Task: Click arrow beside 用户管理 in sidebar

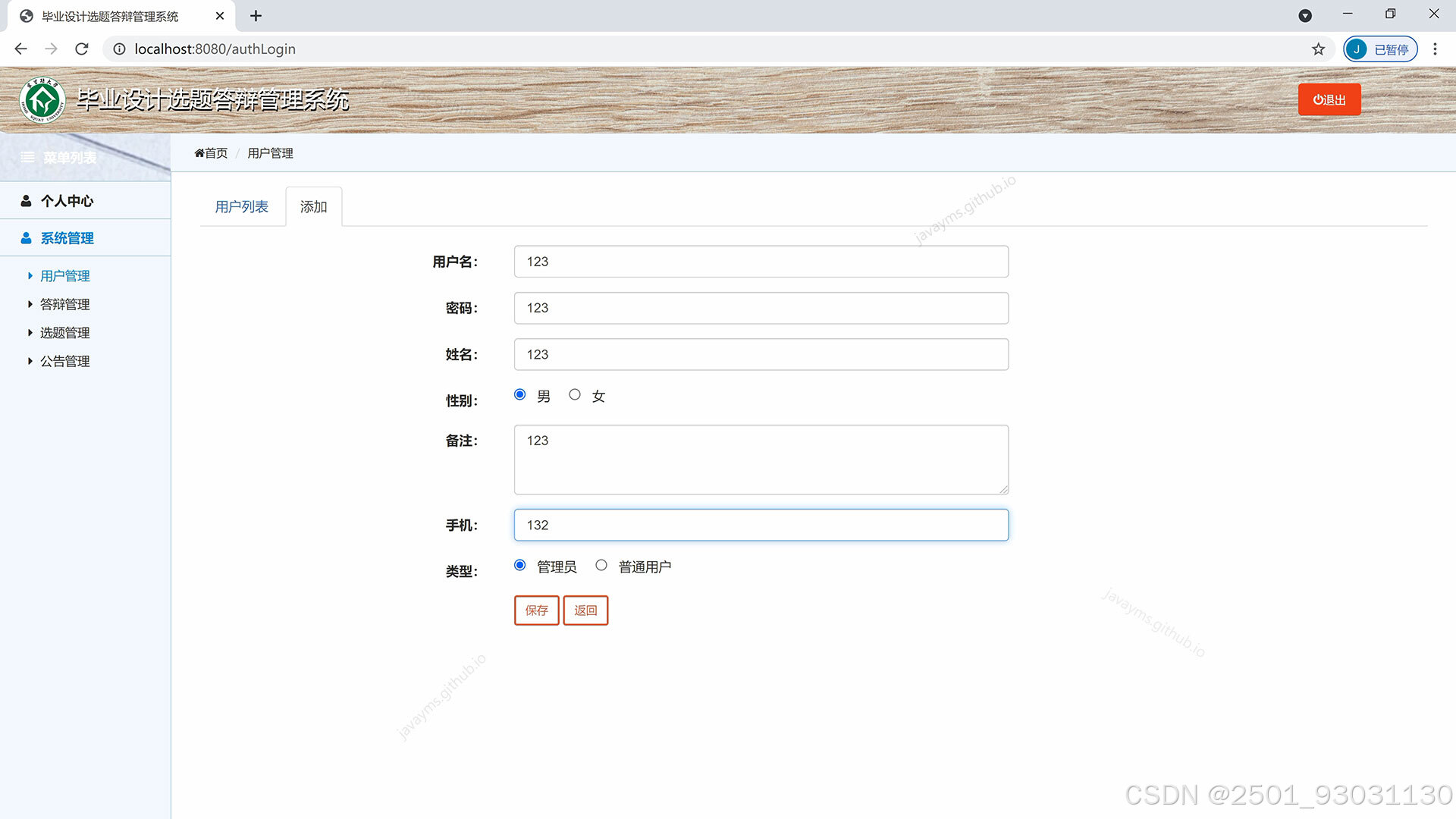Action: (x=30, y=276)
